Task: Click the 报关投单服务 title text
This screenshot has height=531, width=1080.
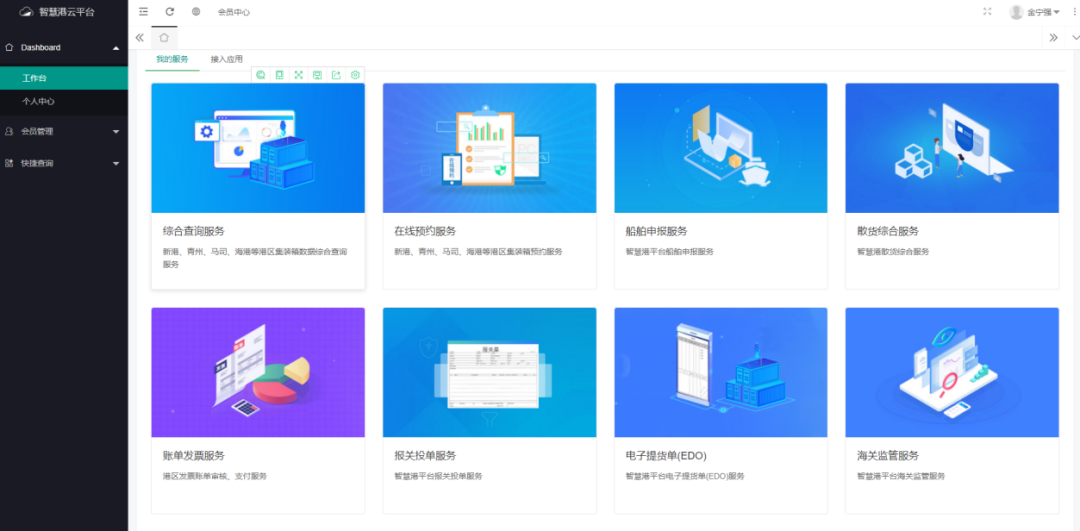Action: click(x=425, y=456)
